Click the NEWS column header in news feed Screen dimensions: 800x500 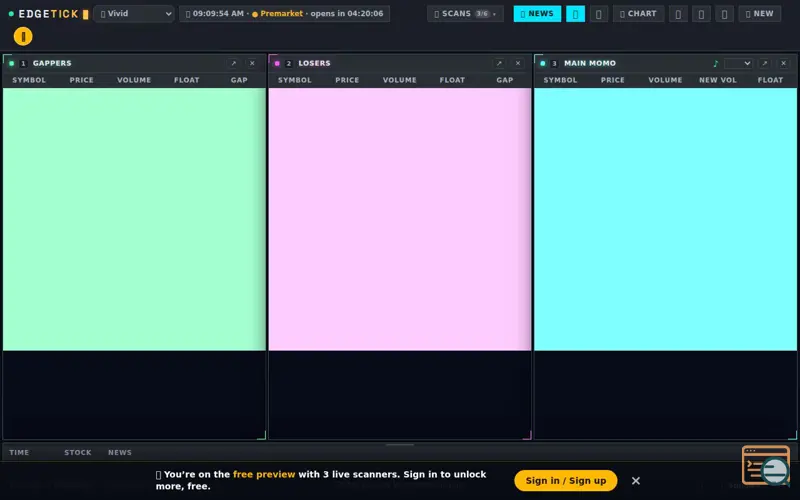click(x=120, y=453)
